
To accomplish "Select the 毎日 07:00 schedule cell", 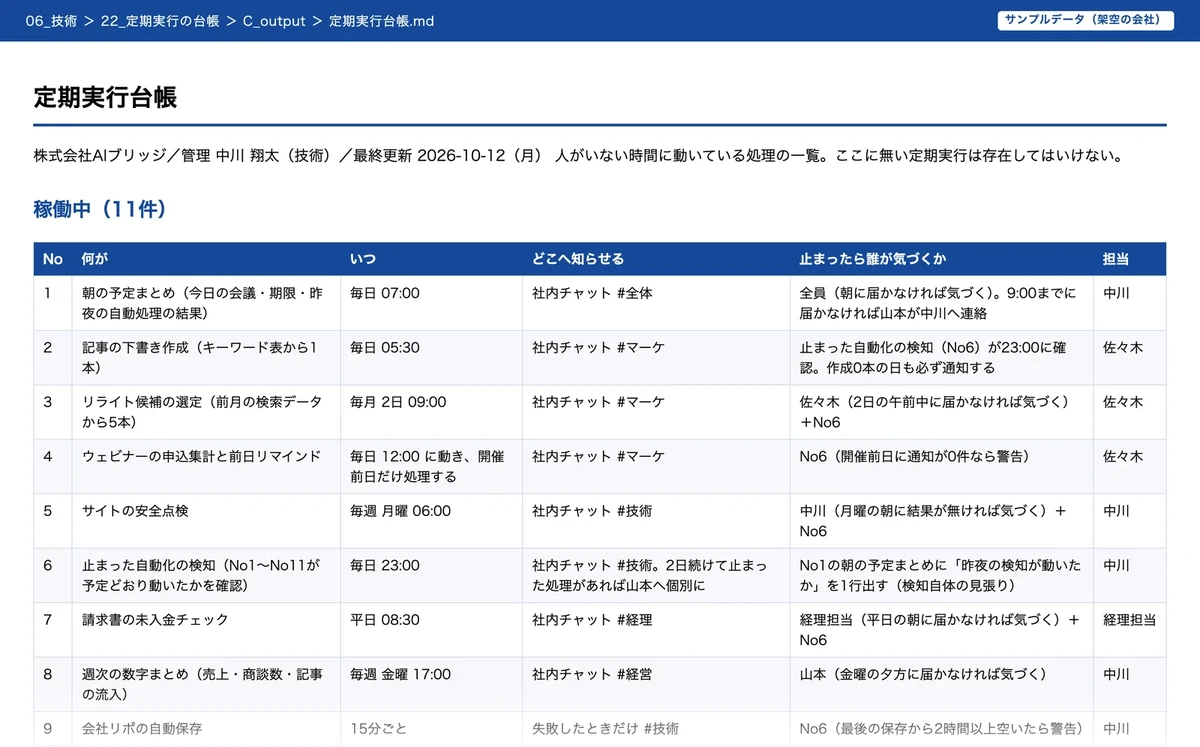I will point(431,303).
